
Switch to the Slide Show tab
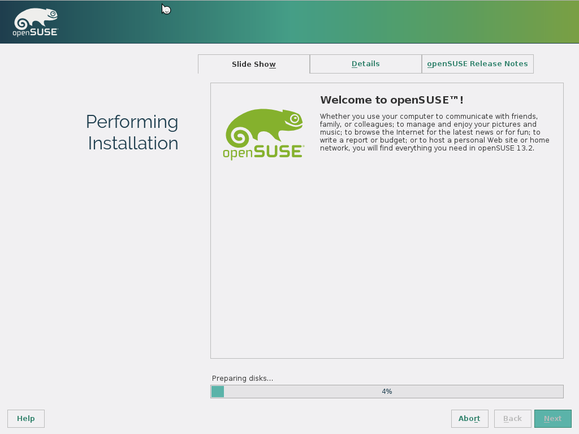click(x=254, y=64)
